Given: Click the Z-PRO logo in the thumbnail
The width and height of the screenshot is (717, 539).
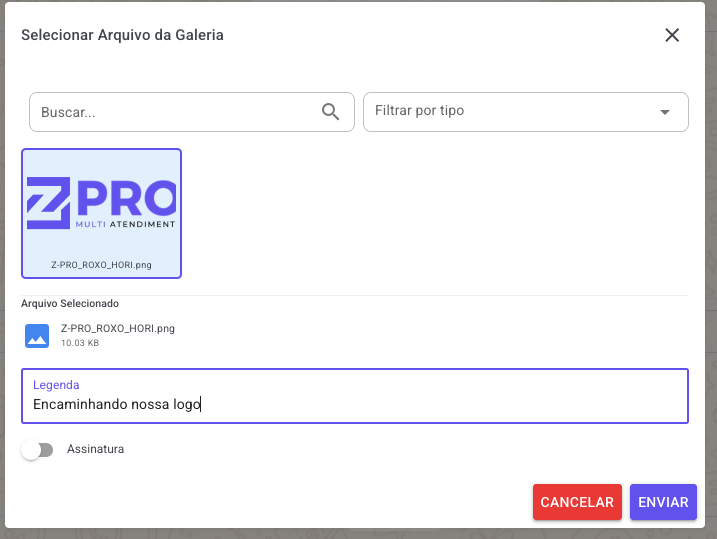Looking at the screenshot, I should coord(101,204).
